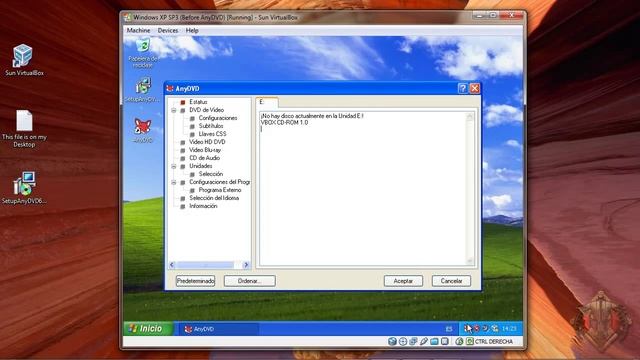Select DVD de Vídeo in the tree
The height and width of the screenshot is (360, 640).
point(207,110)
